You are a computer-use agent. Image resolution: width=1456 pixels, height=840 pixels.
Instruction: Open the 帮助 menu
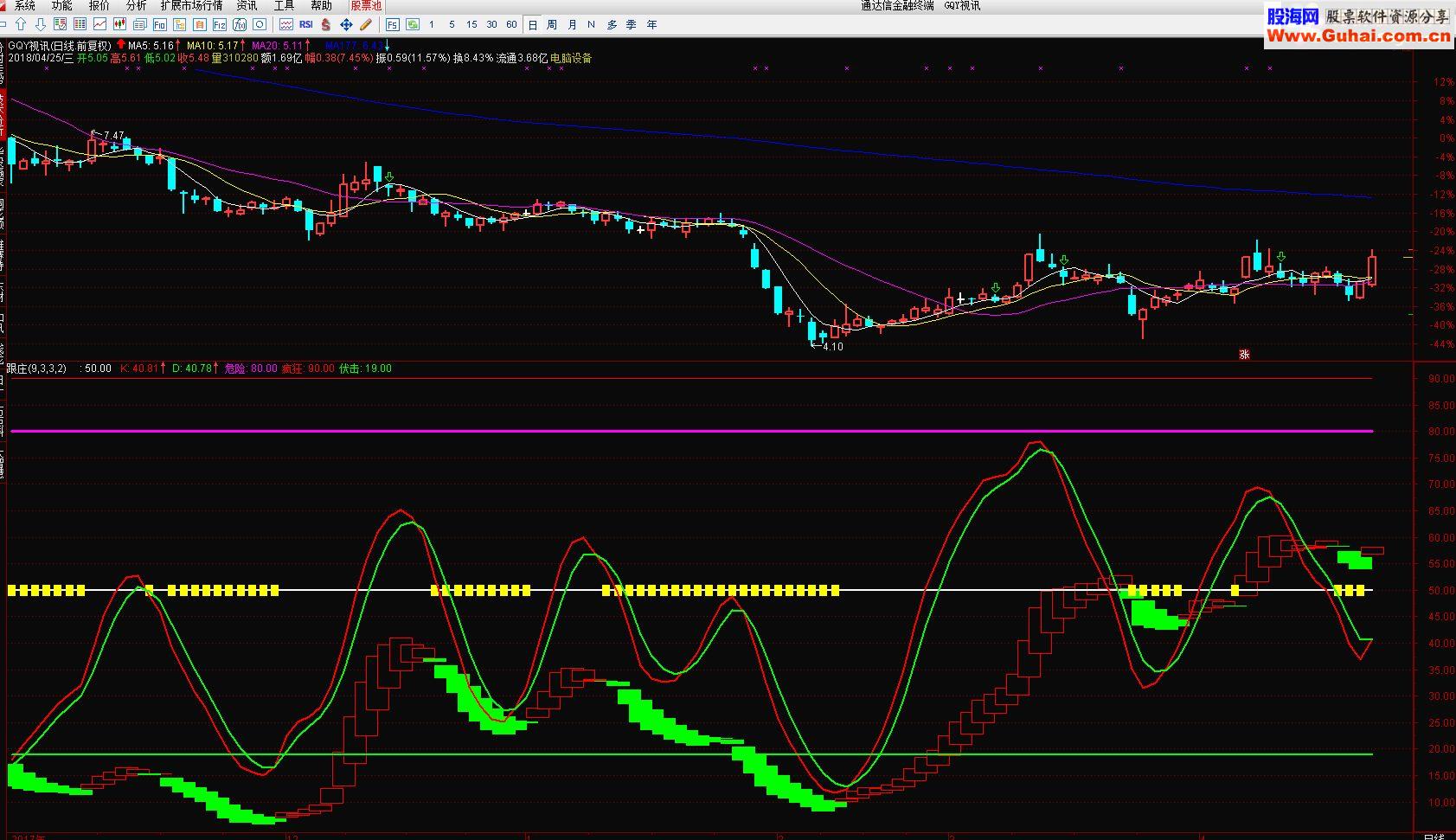click(321, 6)
